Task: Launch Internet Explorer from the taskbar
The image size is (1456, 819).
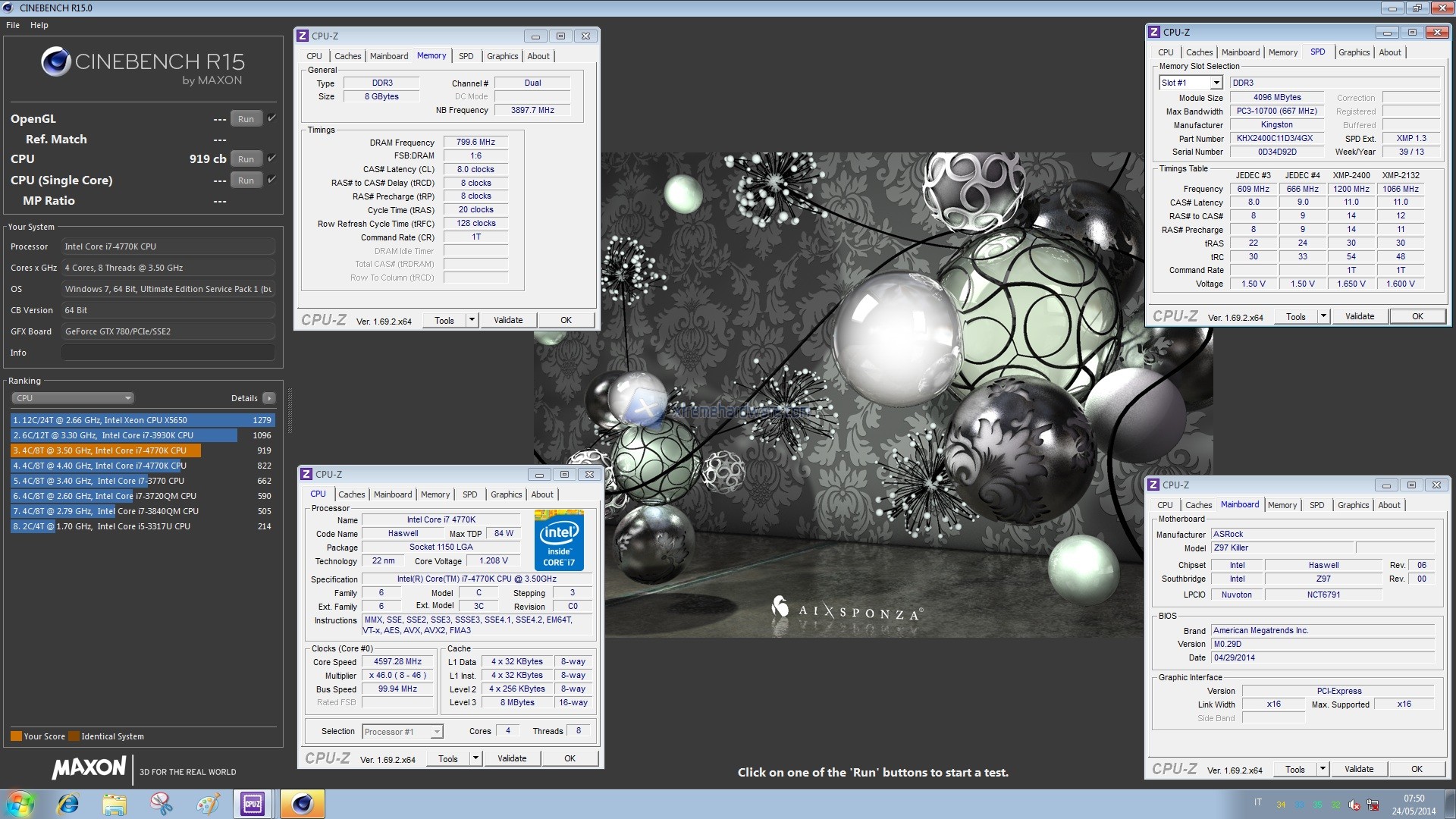Action: (x=68, y=804)
